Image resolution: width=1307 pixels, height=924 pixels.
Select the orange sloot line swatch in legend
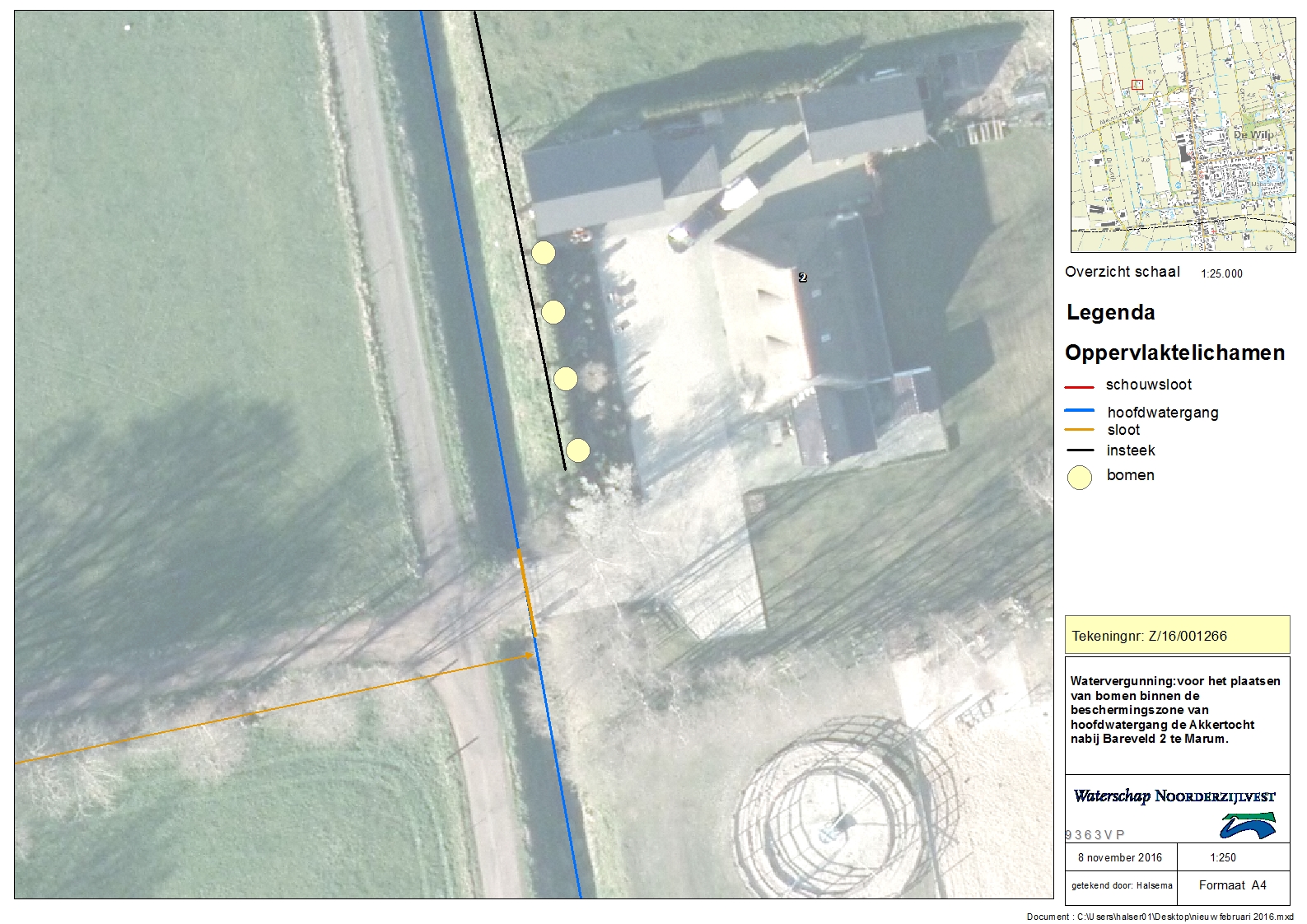point(1079,430)
